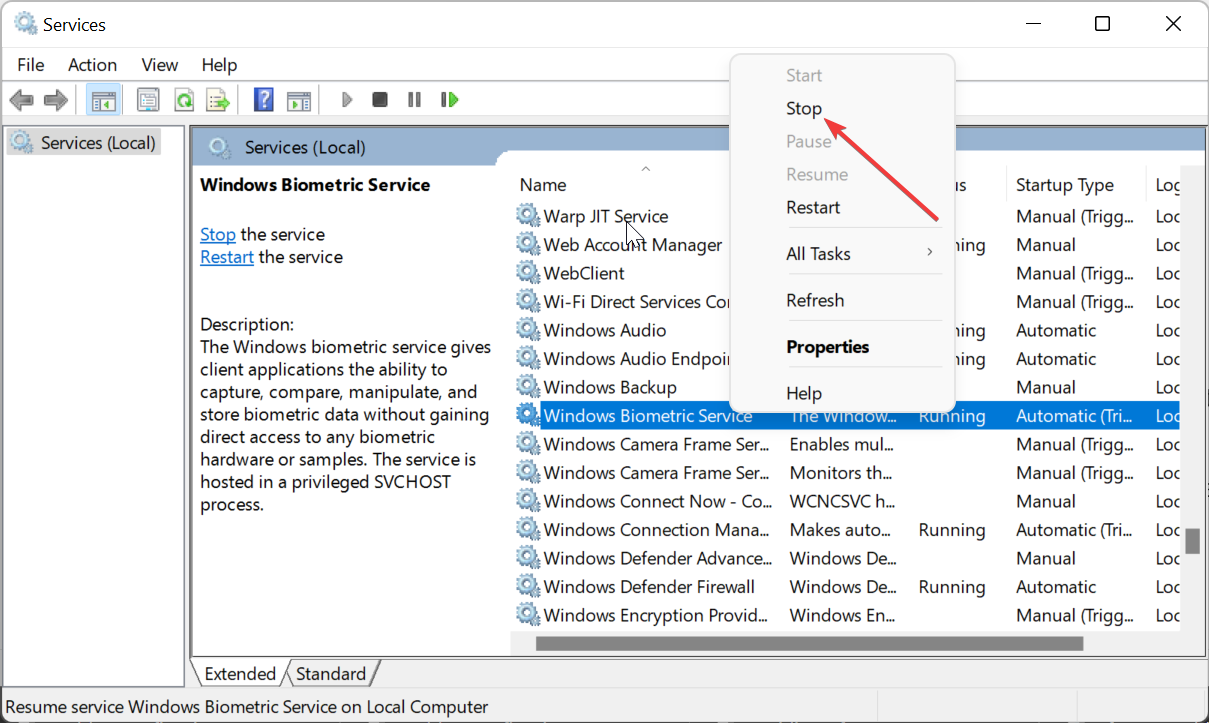Toggle the Show/Hide Action Pane icon

299,100
